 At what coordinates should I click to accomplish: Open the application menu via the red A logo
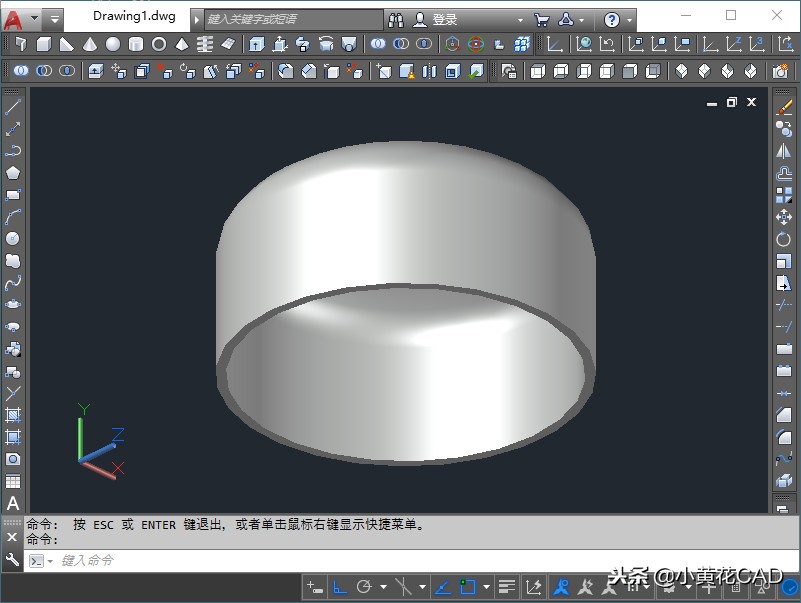(x=13, y=15)
